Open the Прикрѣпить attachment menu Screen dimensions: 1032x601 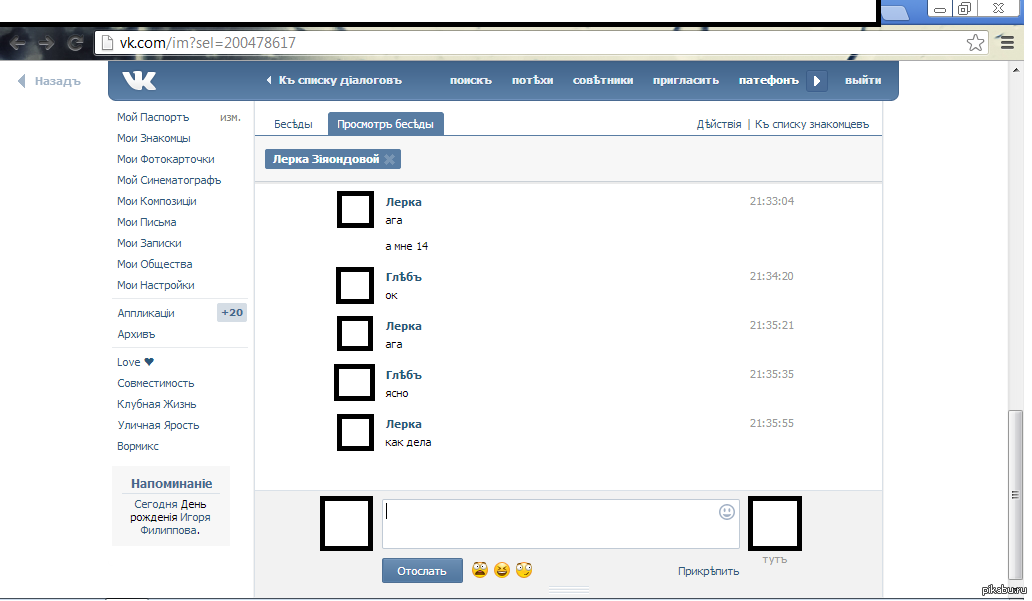coord(708,571)
